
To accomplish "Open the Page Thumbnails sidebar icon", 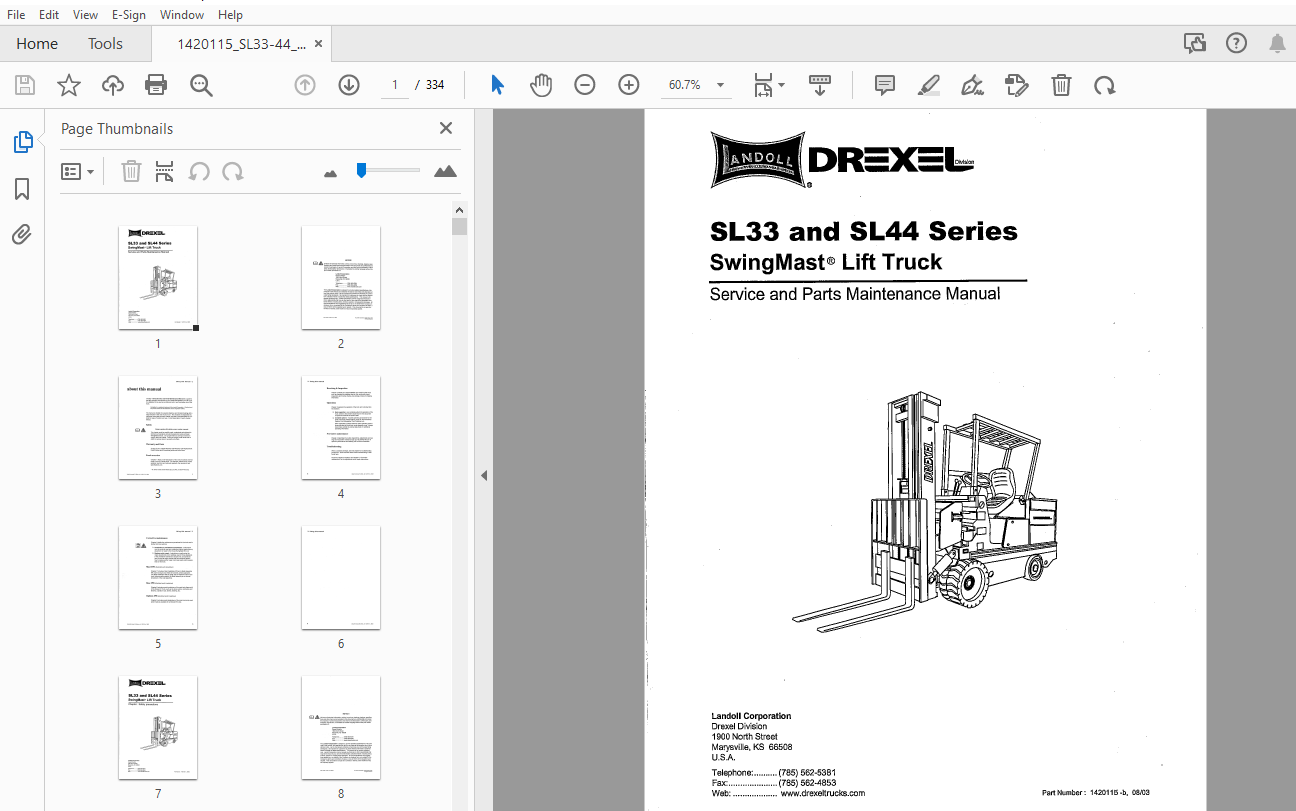I will (23, 142).
